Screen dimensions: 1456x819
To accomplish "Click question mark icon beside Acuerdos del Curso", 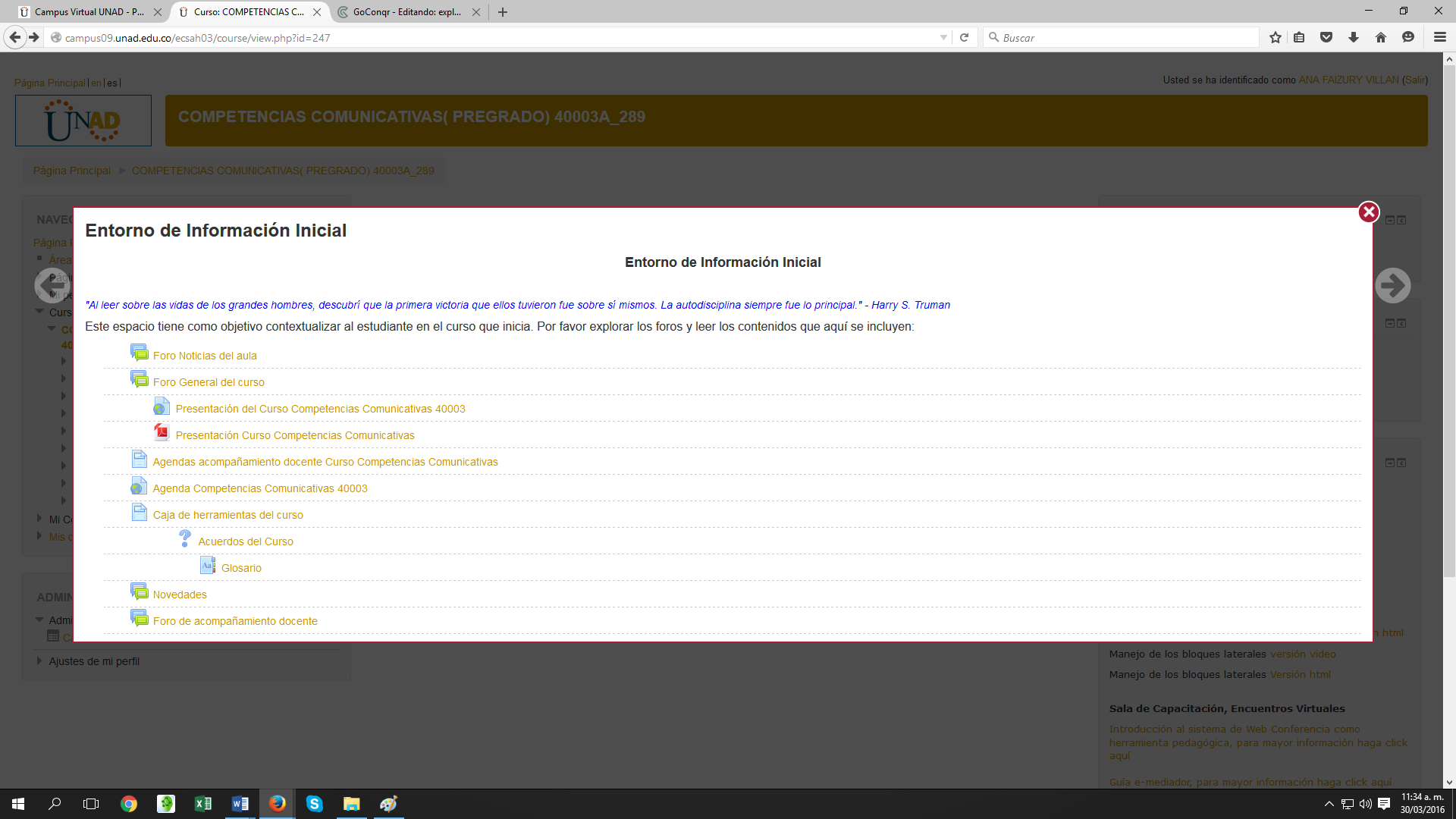I will [x=185, y=539].
